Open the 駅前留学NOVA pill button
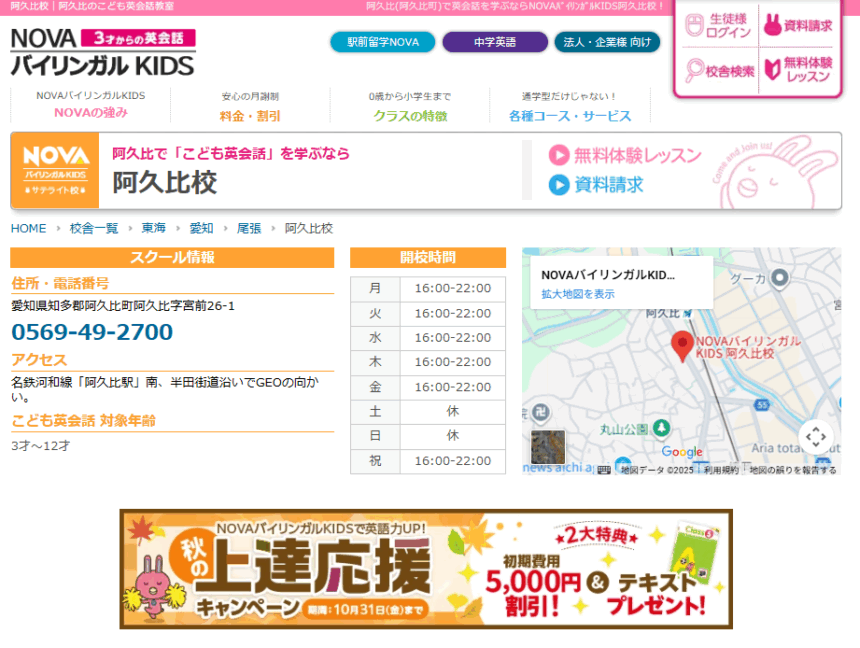The height and width of the screenshot is (648, 860). (383, 42)
